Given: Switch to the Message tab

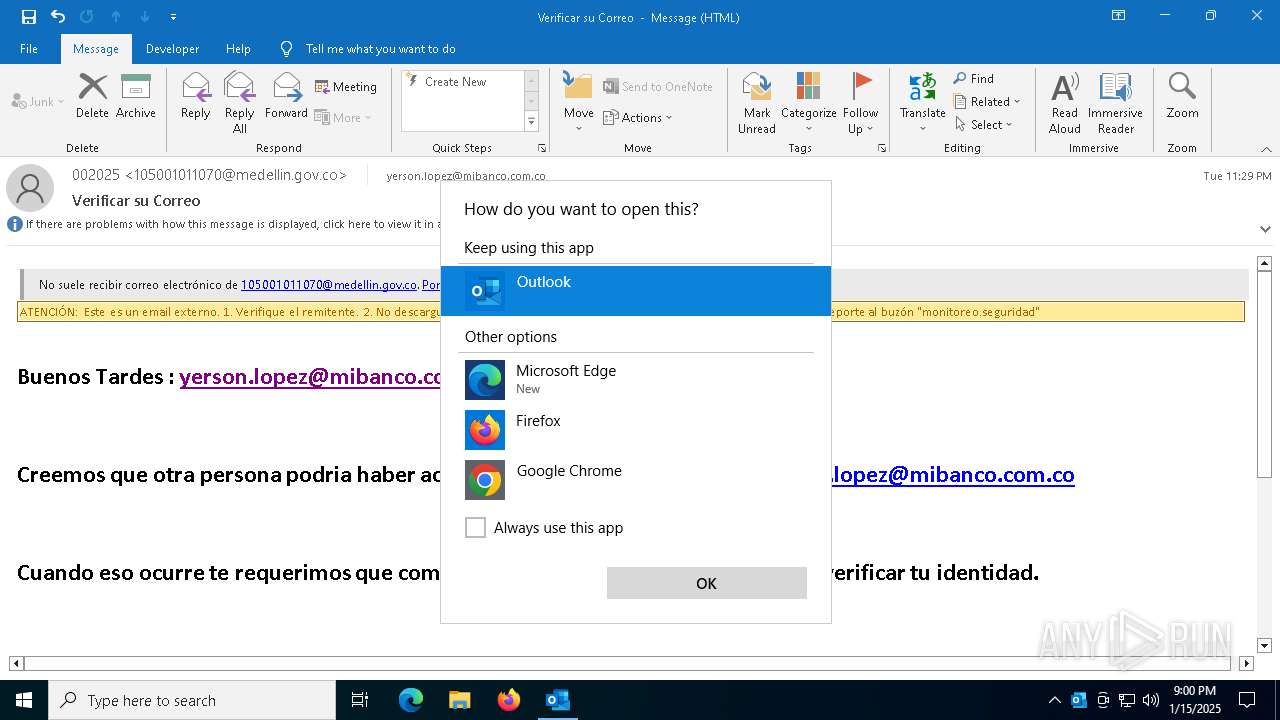Looking at the screenshot, I should (x=96, y=48).
